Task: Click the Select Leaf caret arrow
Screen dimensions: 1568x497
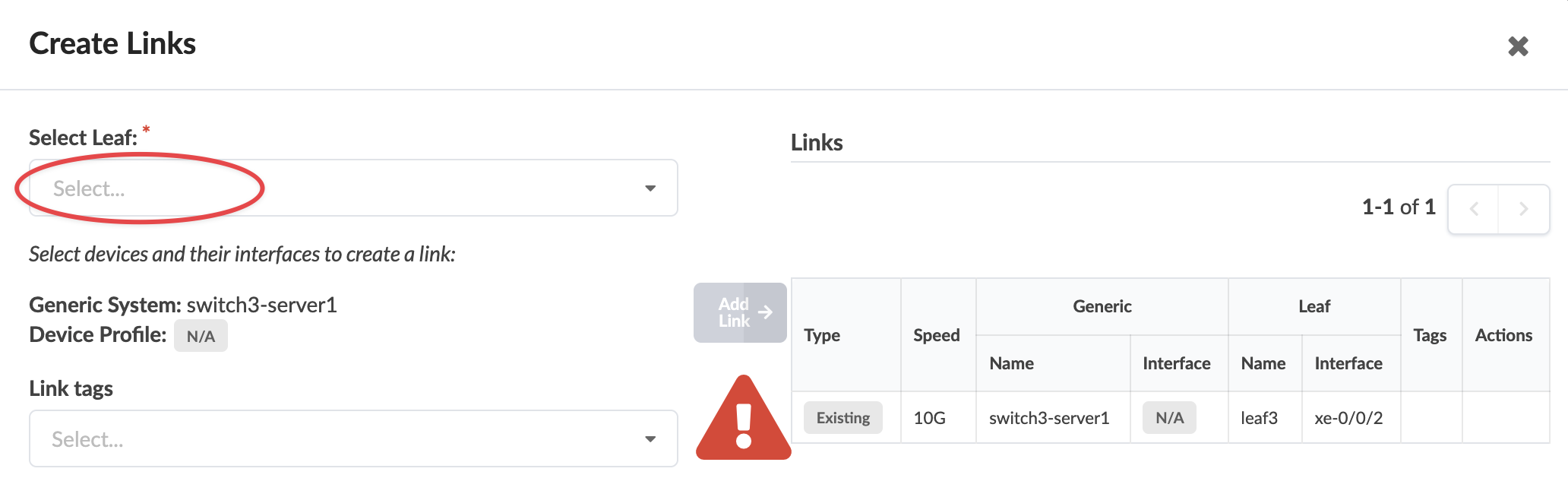Action: tap(650, 188)
